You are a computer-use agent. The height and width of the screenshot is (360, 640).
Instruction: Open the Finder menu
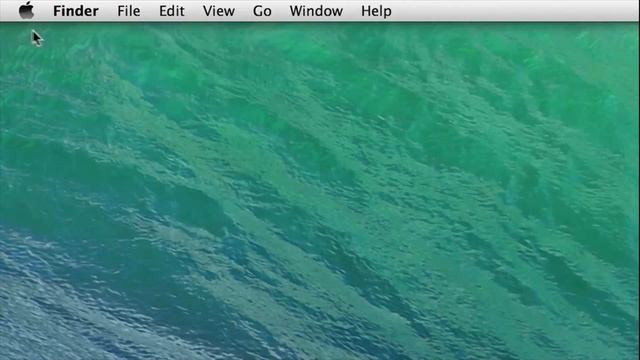(76, 11)
